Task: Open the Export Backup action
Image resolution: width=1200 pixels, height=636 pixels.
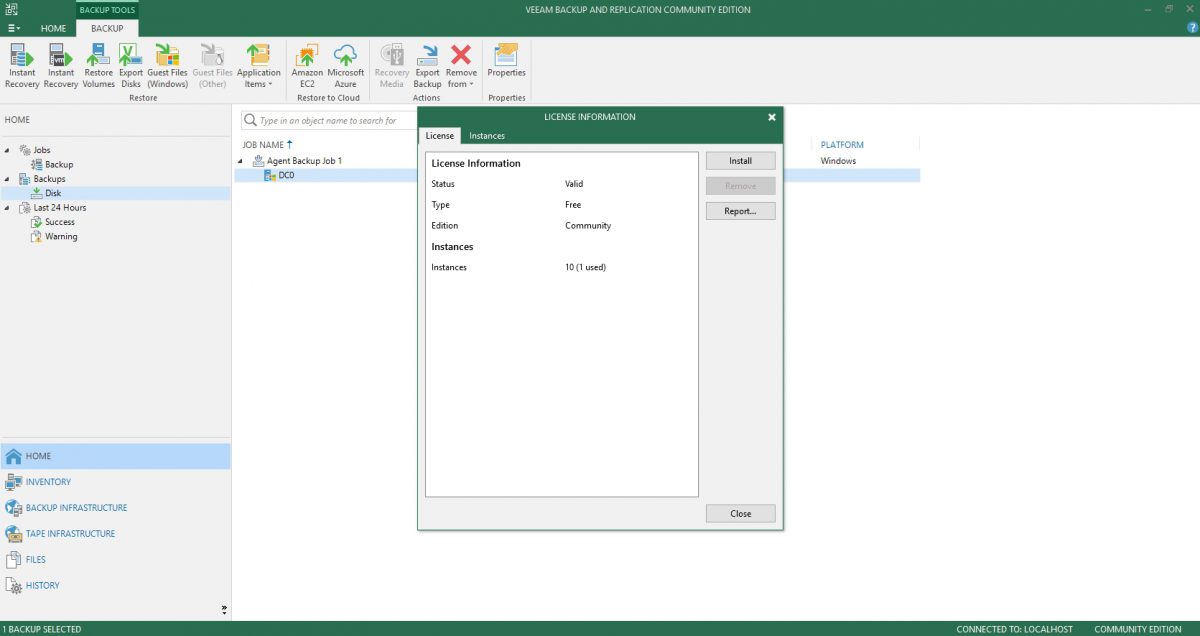Action: pyautogui.click(x=427, y=65)
